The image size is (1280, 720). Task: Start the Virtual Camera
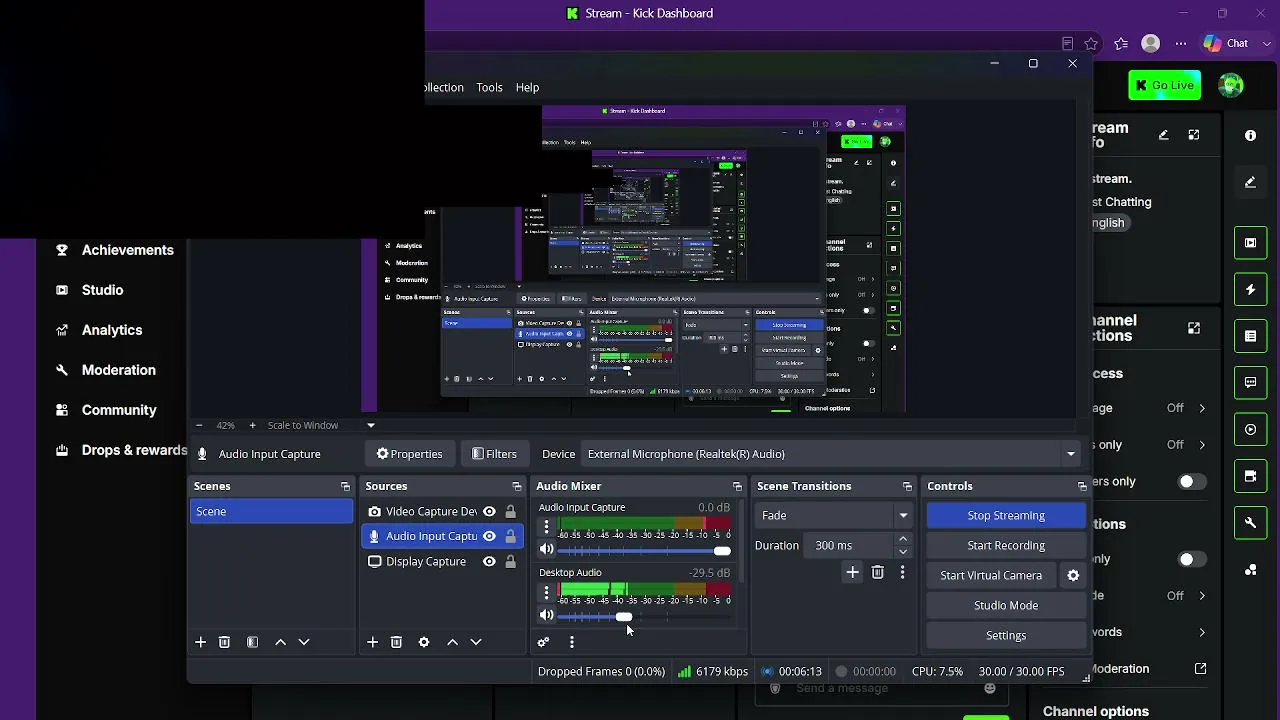click(991, 575)
